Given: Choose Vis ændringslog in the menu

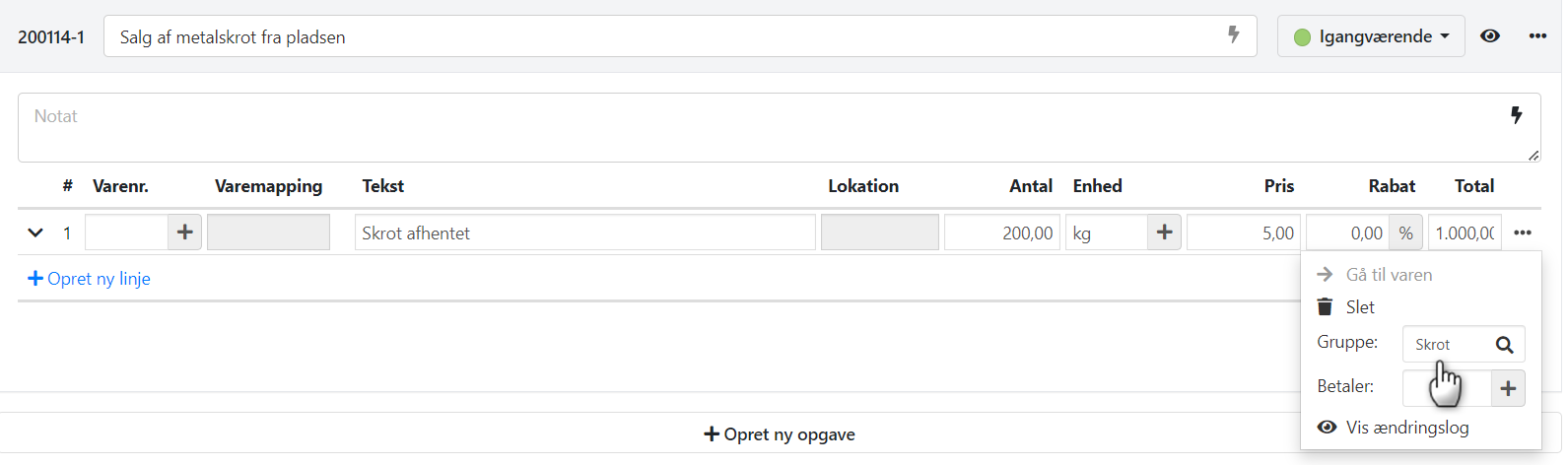Looking at the screenshot, I should 1406,428.
